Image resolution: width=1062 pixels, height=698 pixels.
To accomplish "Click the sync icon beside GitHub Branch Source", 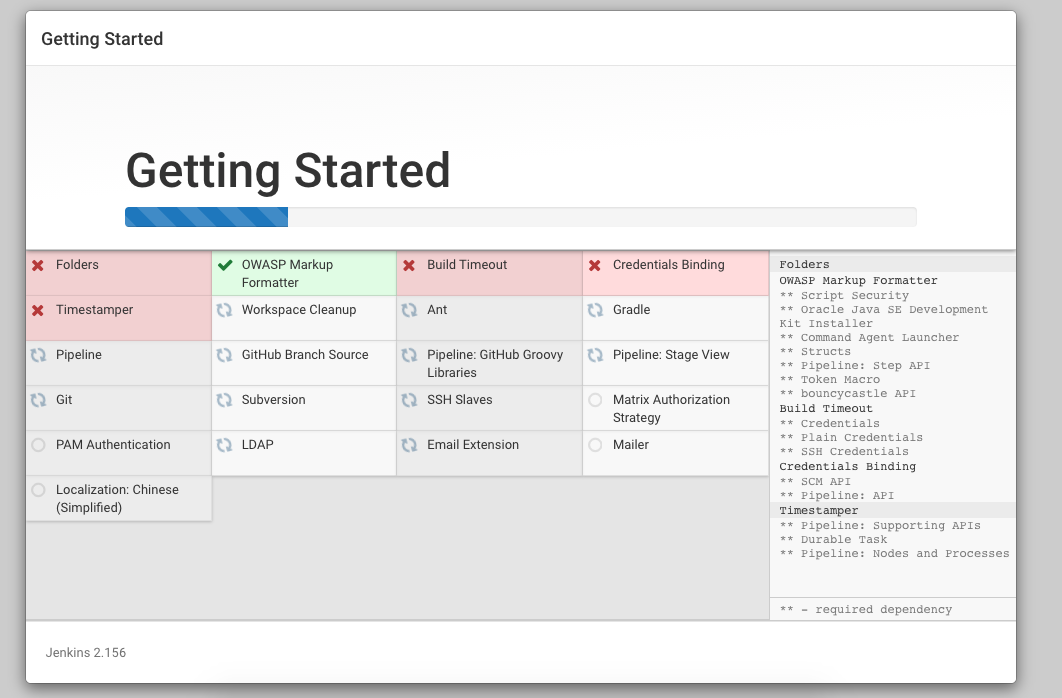I will (224, 355).
